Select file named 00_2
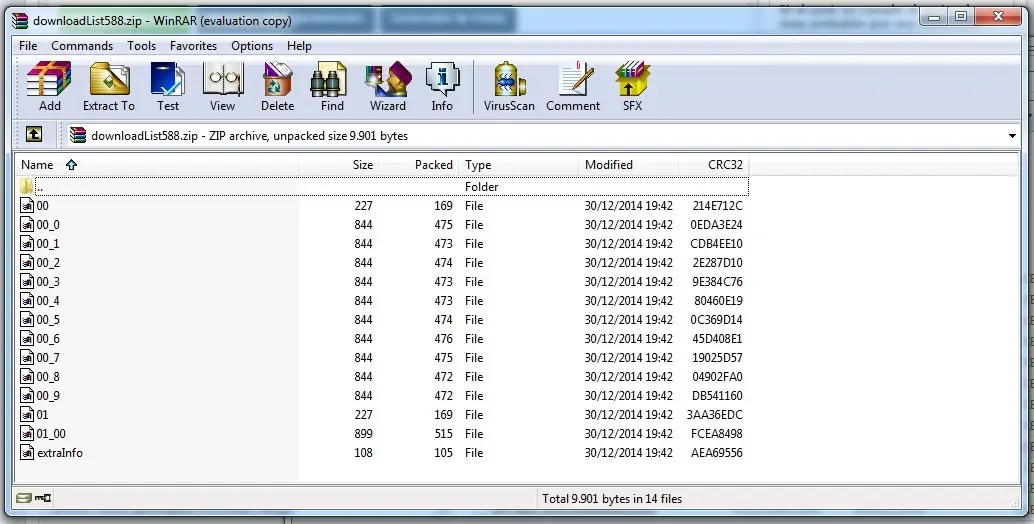1034x524 pixels. coord(47,263)
